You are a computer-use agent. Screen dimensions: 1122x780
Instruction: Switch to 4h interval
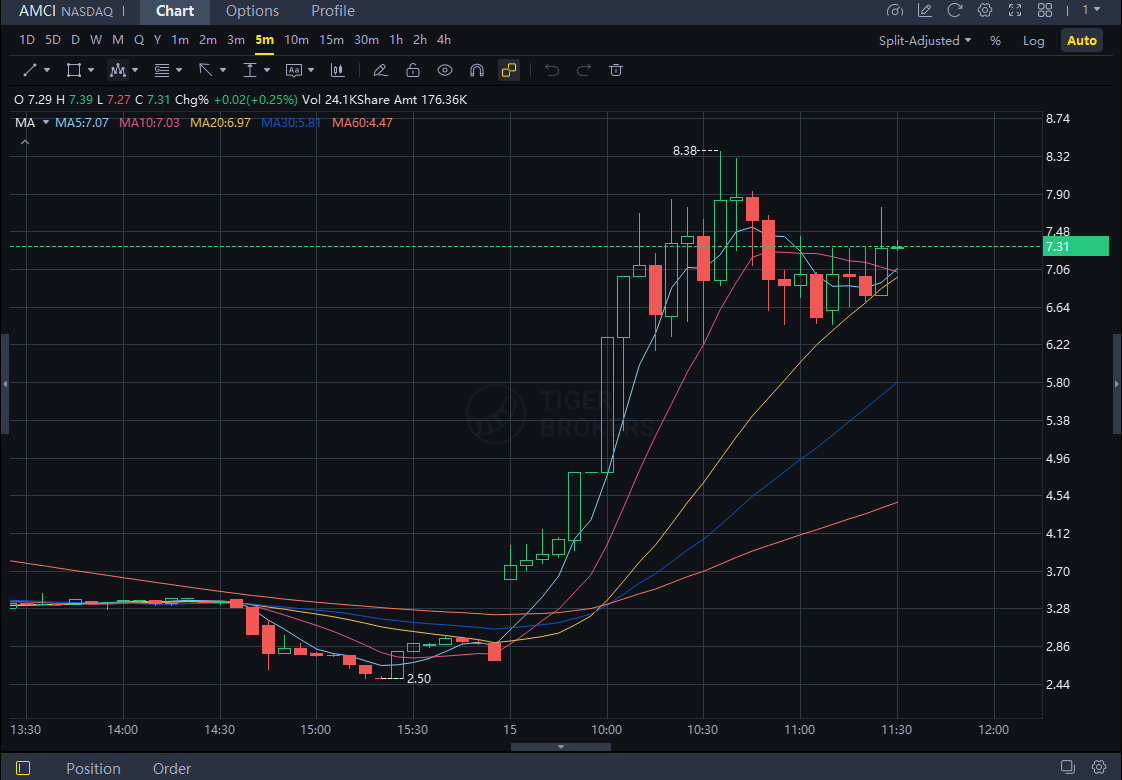click(444, 40)
